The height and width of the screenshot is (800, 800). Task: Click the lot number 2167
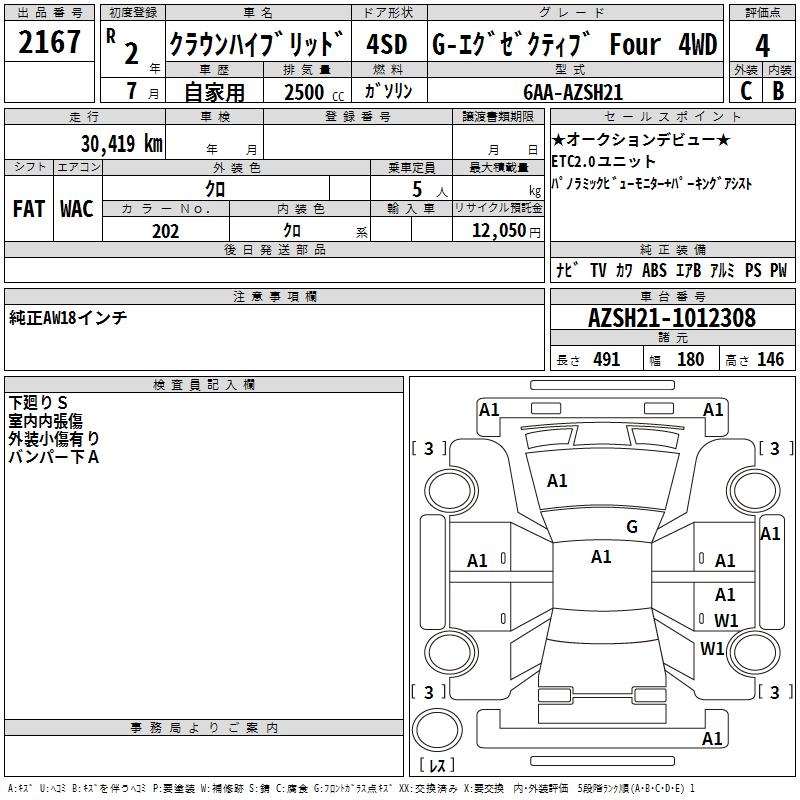click(x=50, y=43)
